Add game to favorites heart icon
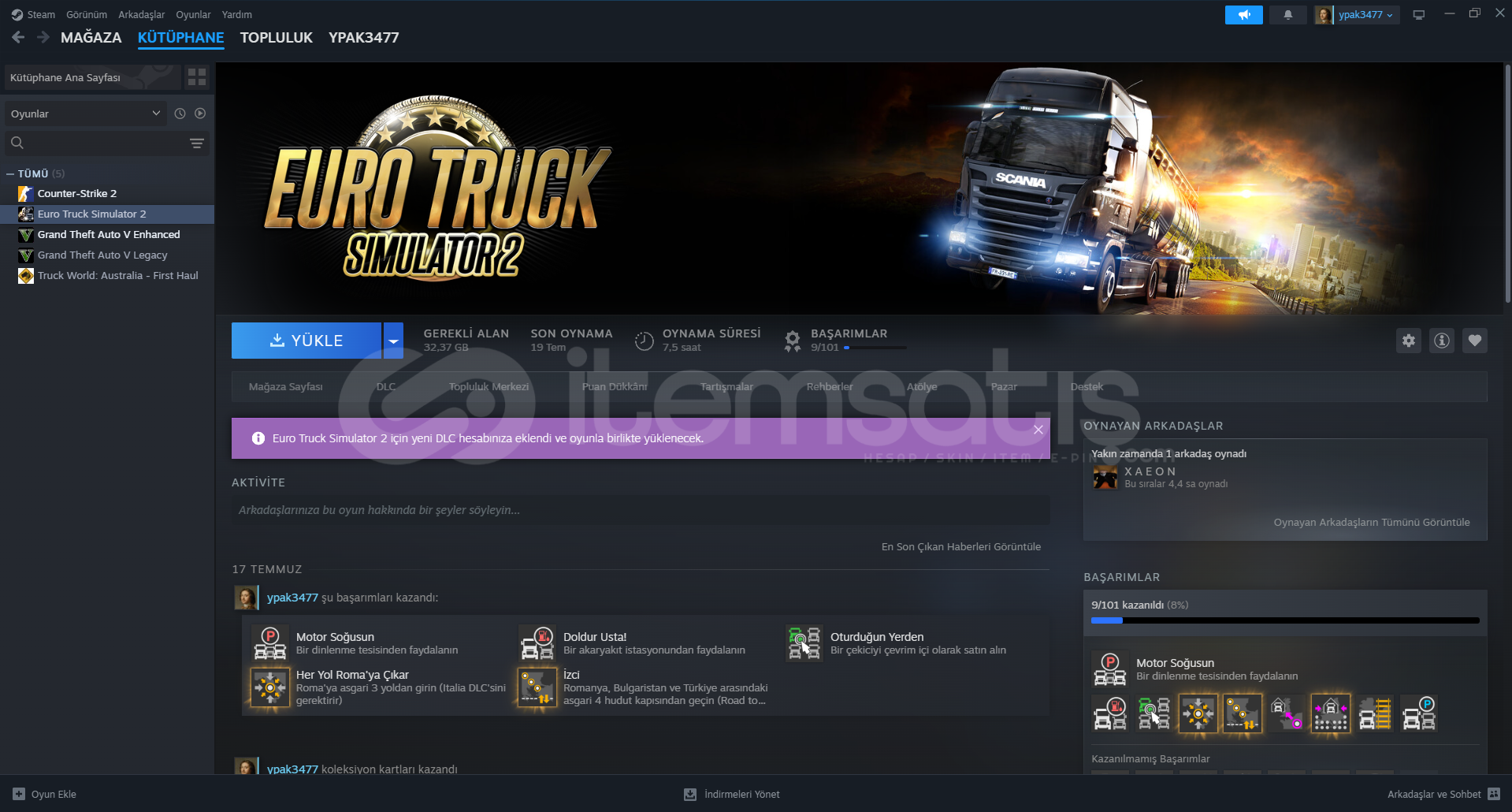 coord(1475,341)
